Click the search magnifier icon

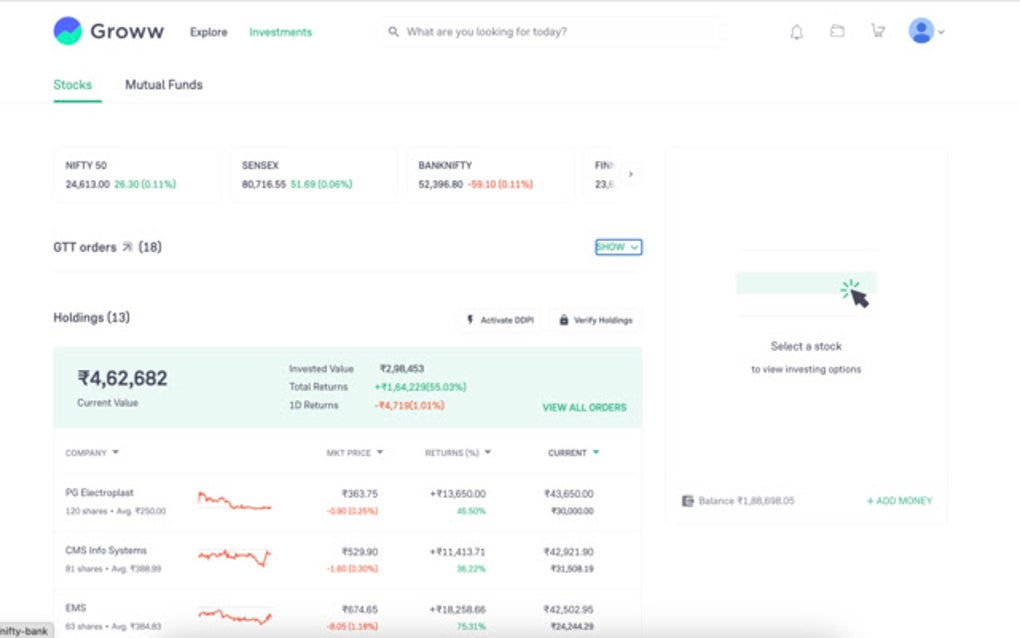pos(394,31)
